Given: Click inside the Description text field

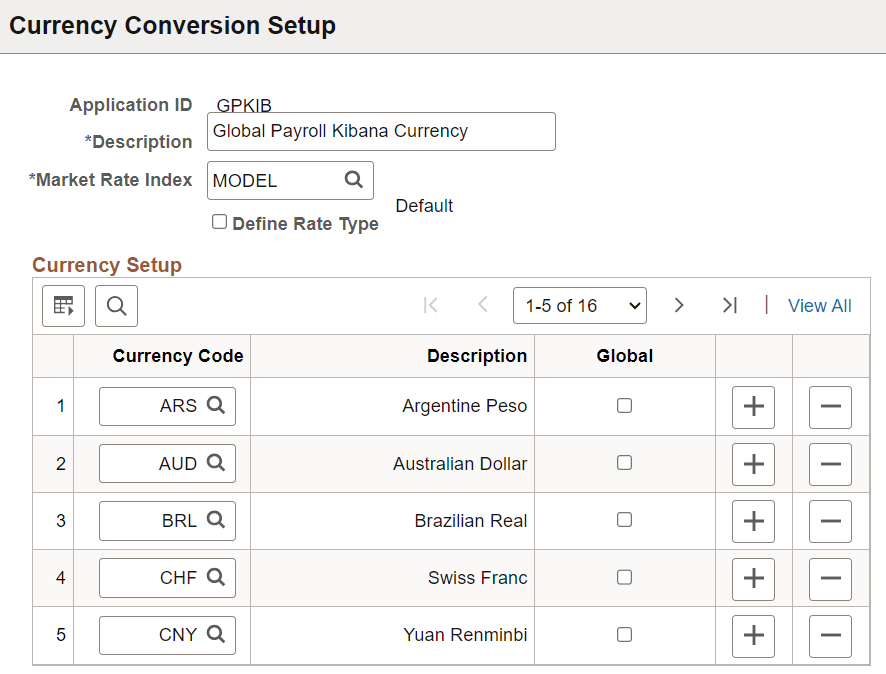Looking at the screenshot, I should [380, 131].
